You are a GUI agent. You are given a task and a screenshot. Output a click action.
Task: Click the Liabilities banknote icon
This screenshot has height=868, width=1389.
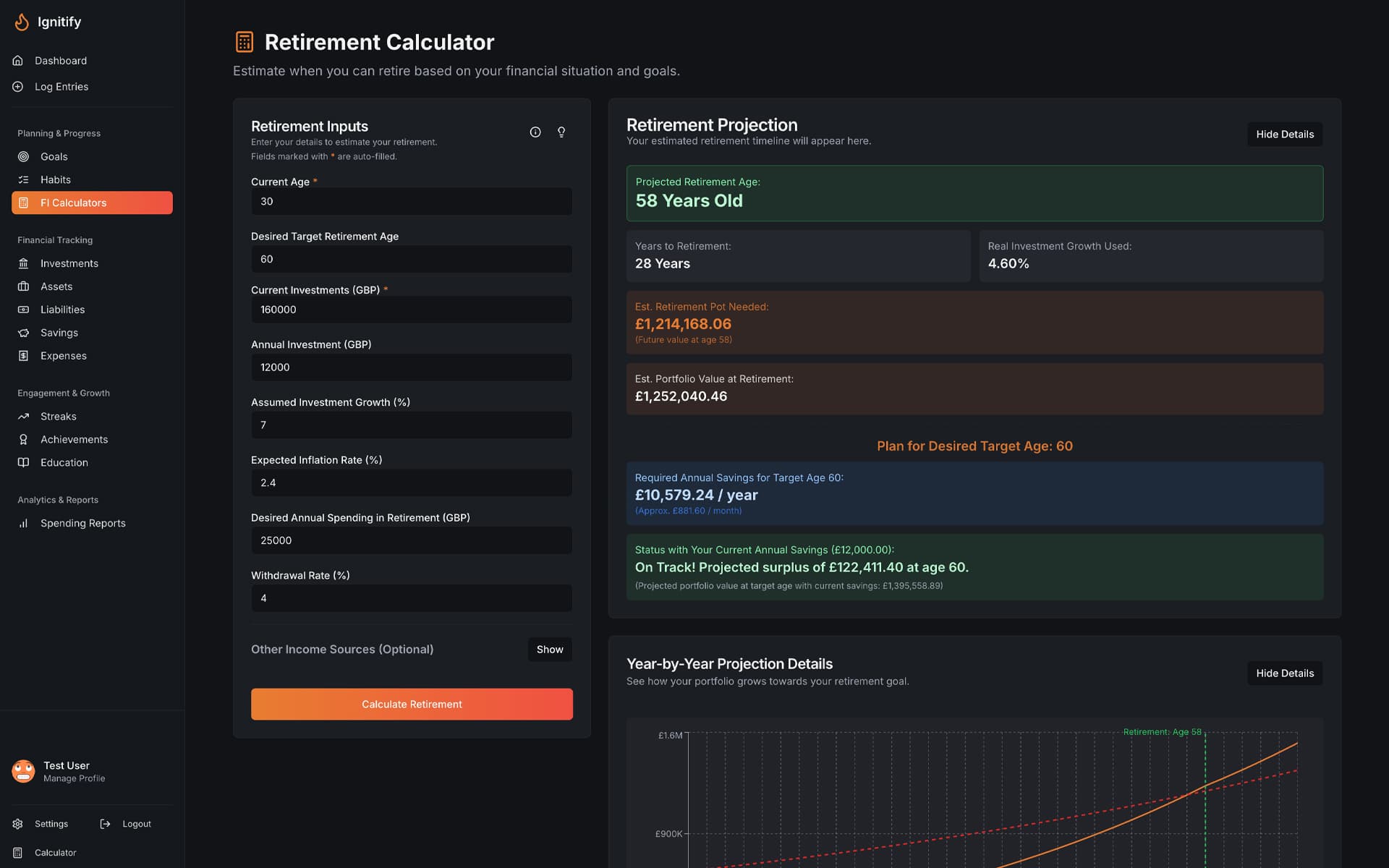(x=23, y=310)
